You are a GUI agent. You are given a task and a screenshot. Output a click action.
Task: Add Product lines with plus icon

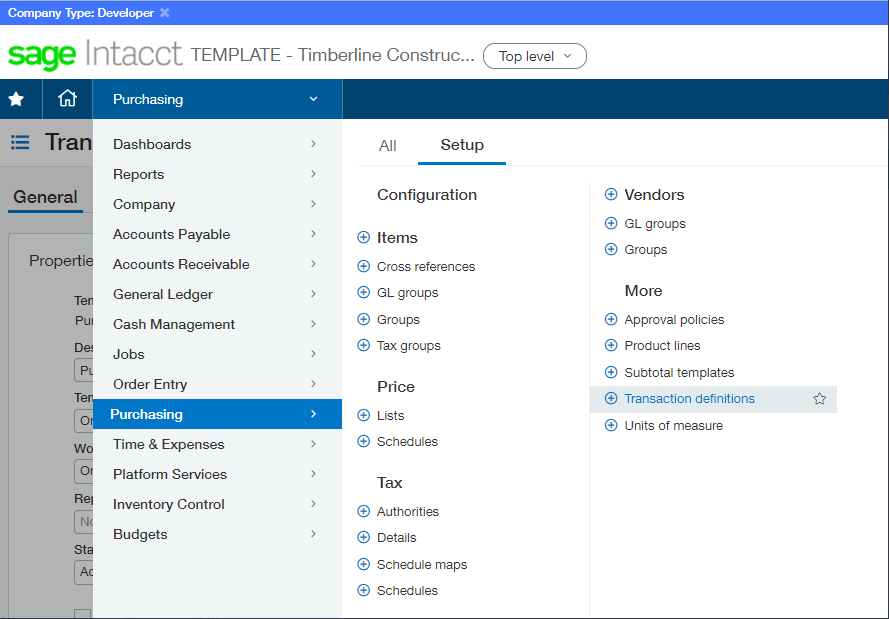click(x=611, y=345)
